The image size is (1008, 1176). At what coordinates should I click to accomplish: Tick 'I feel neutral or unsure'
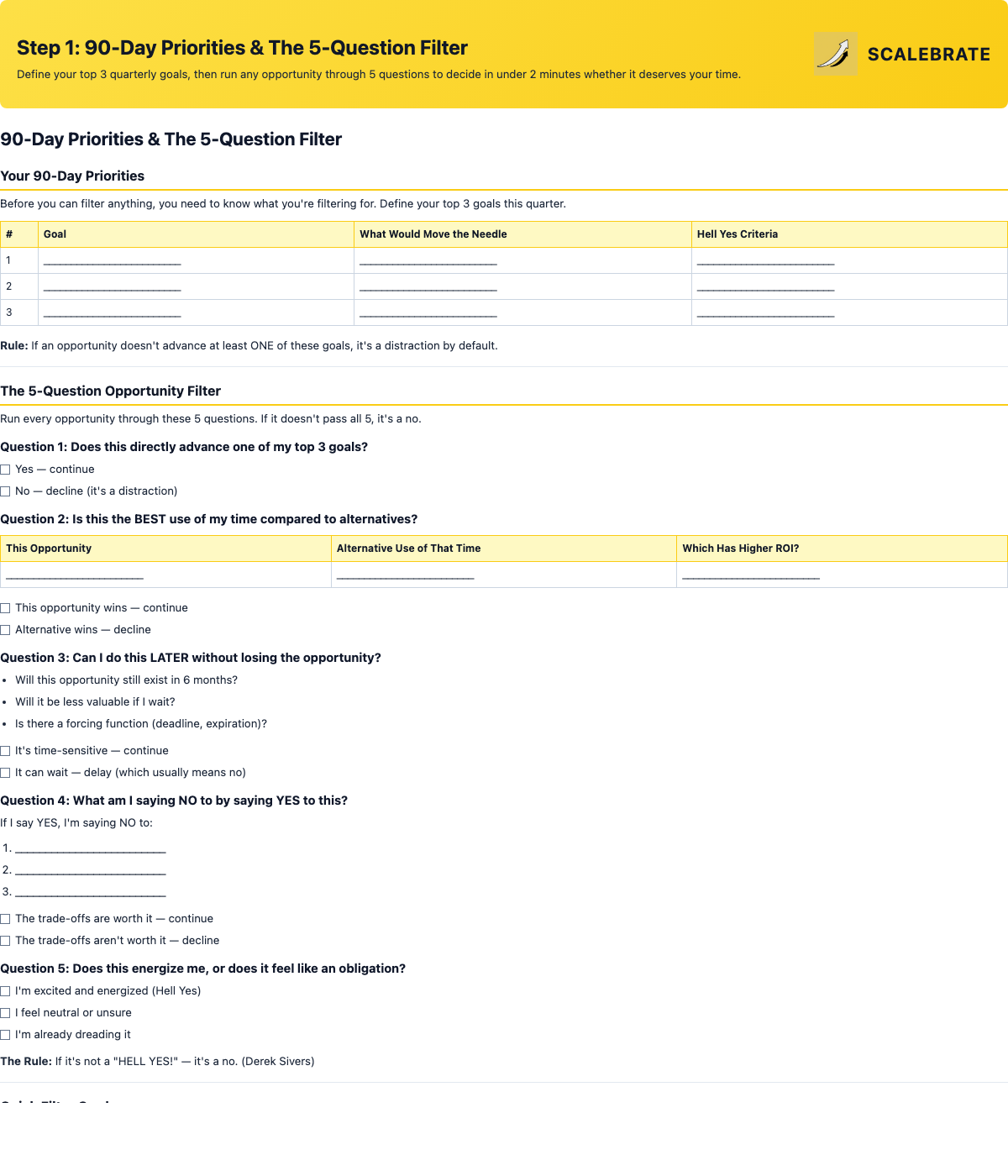coord(5,1013)
